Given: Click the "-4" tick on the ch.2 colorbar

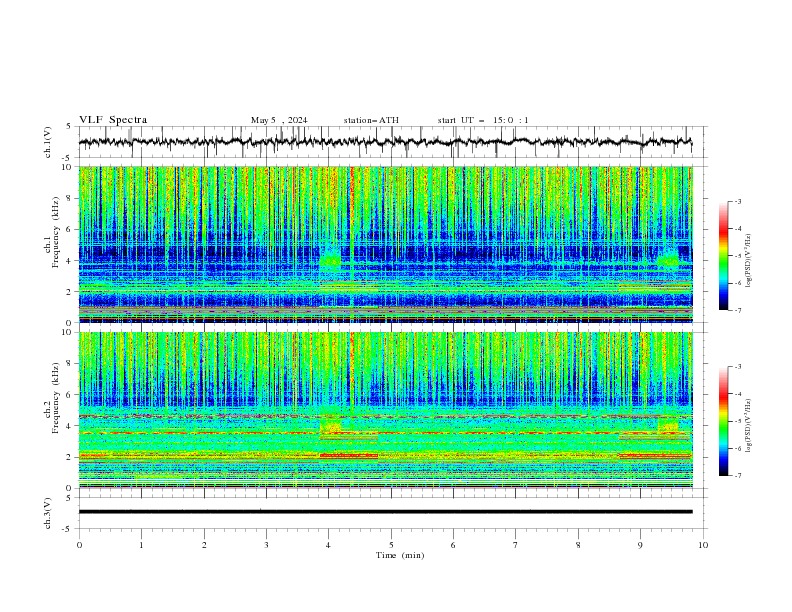Looking at the screenshot, I should 738,394.
